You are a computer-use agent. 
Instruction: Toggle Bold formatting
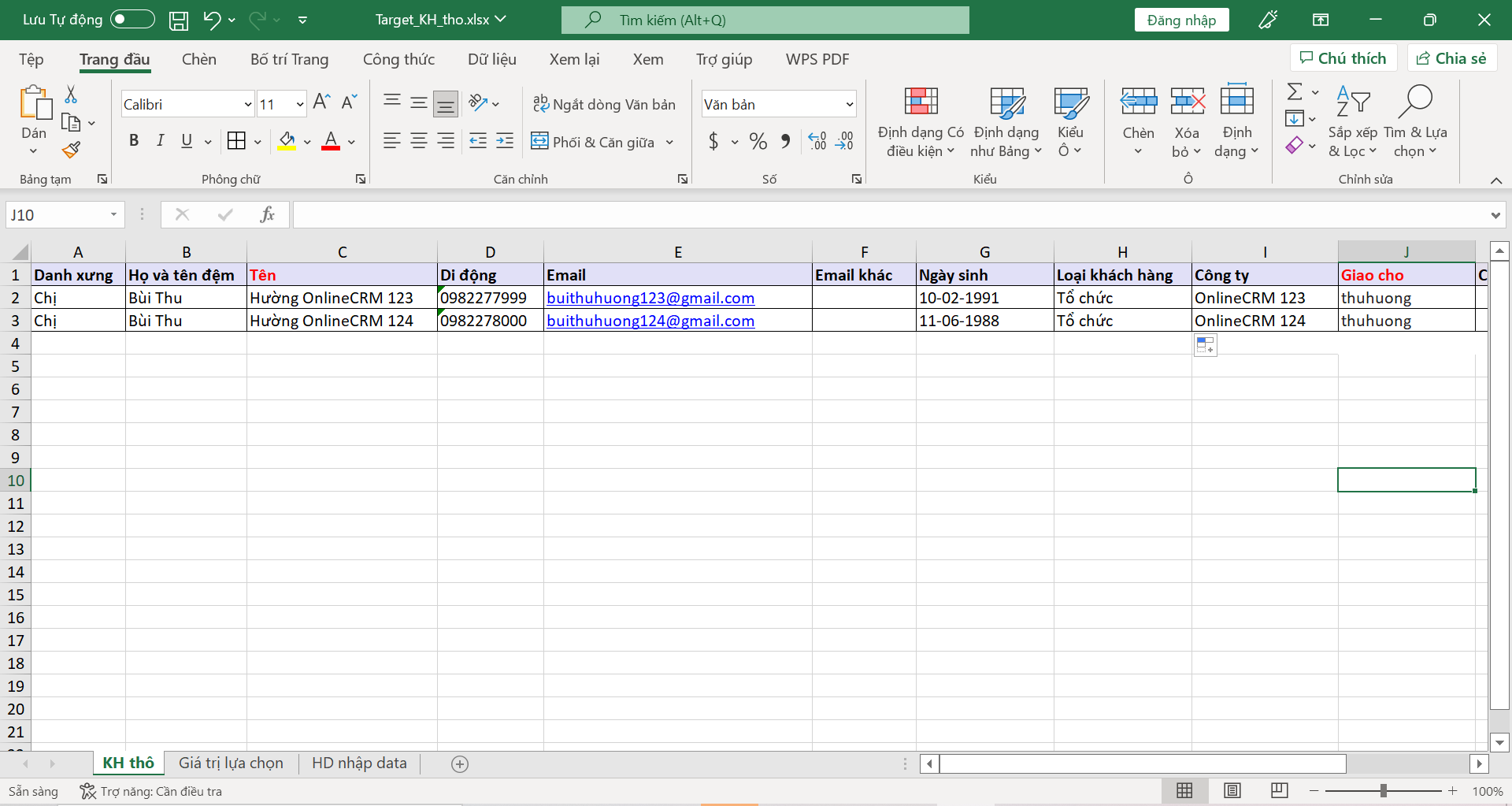[134, 140]
